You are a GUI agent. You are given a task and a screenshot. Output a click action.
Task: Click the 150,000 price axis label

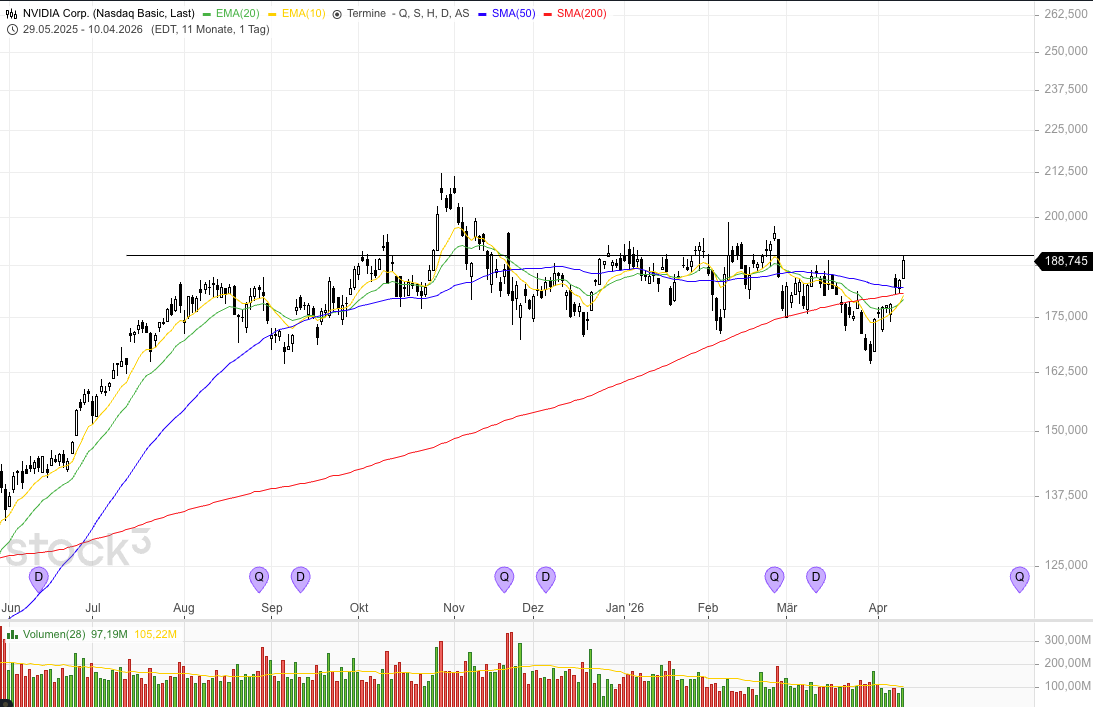pos(1066,430)
